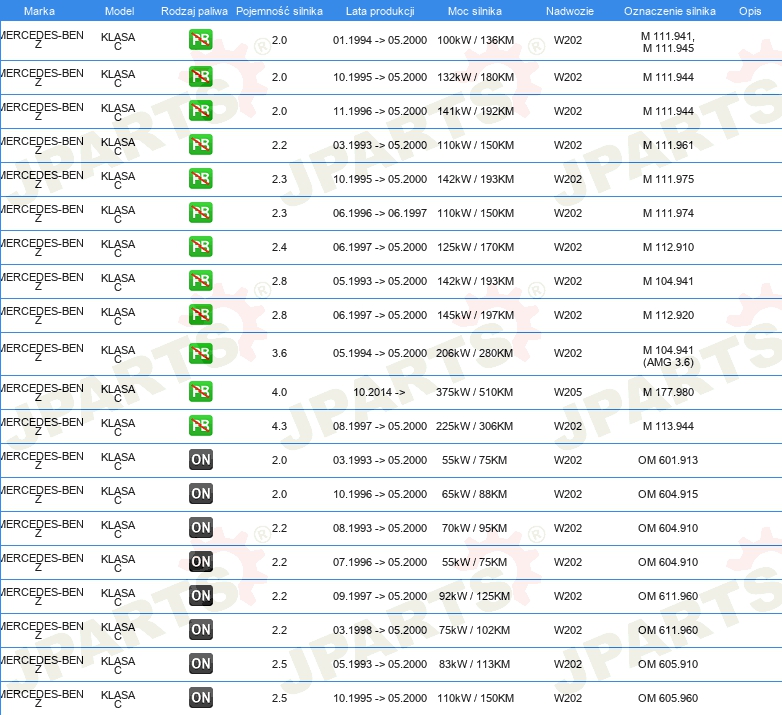
Task: Click the PB icon in the M 112.920 row
Action: (200, 315)
